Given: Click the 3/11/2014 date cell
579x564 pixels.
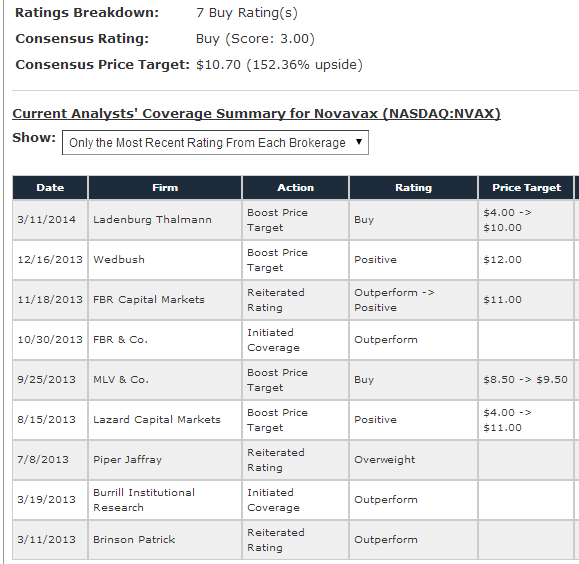Looking at the screenshot, I should 50,220.
